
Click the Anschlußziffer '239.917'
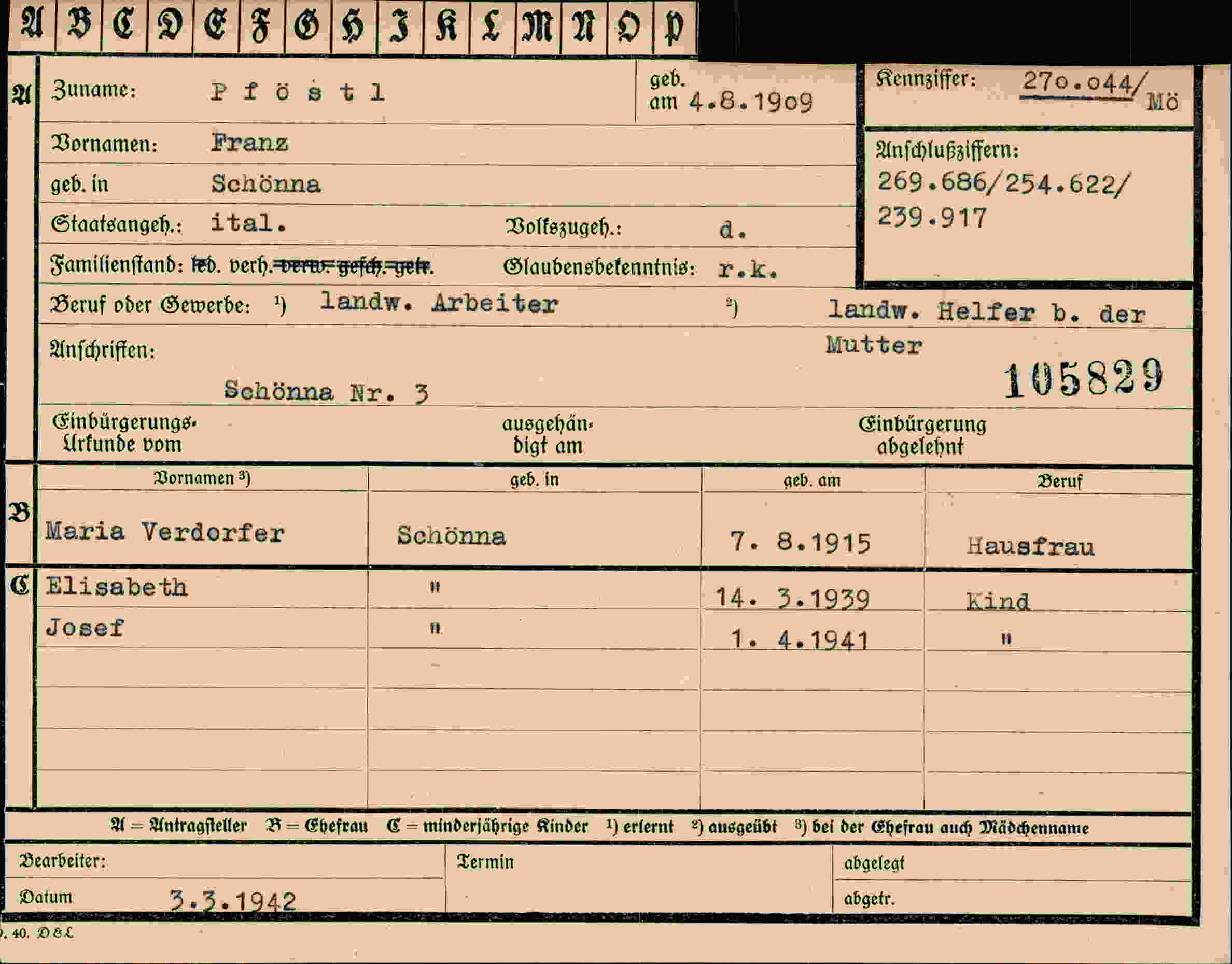[932, 217]
